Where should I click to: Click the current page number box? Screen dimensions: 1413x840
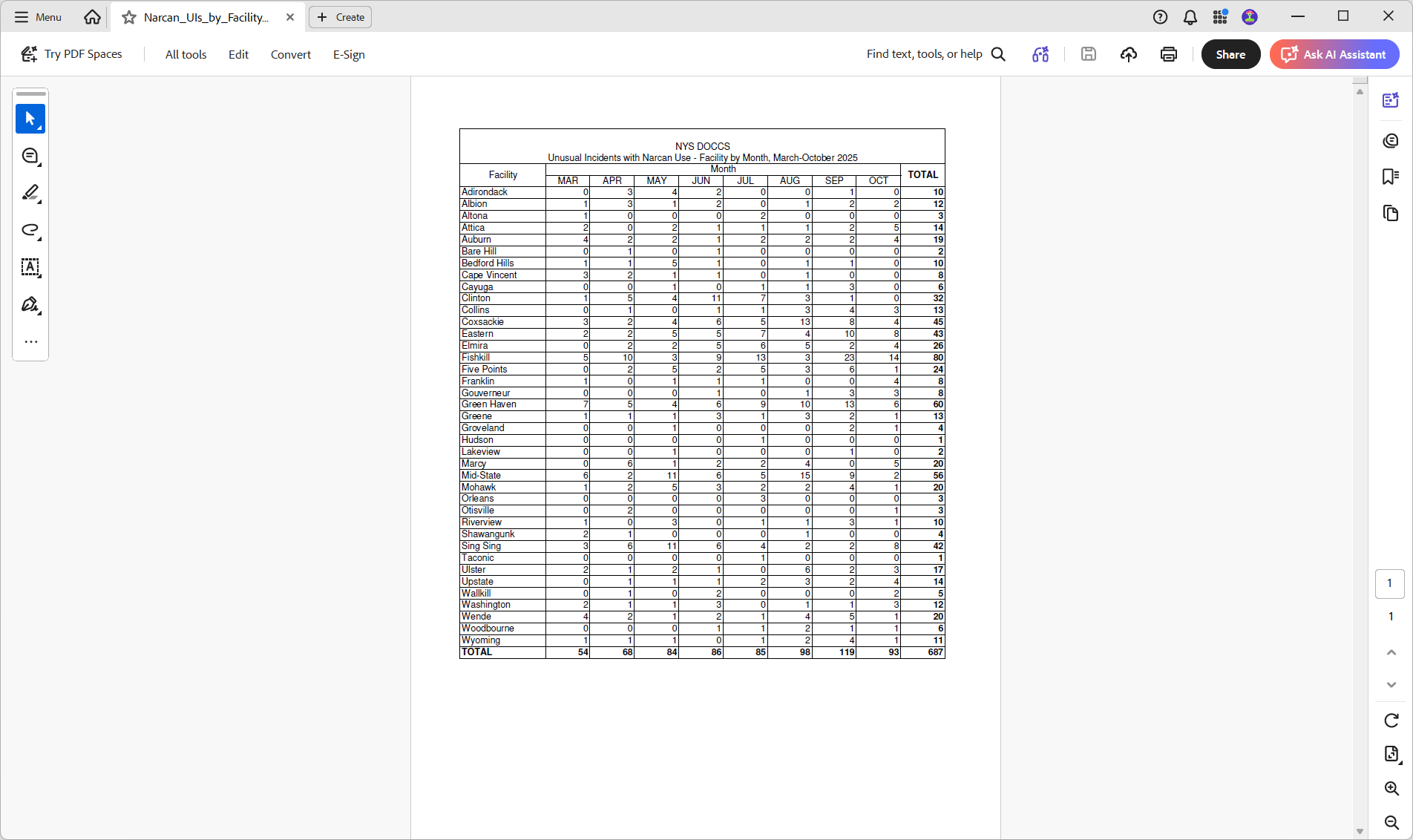1390,583
